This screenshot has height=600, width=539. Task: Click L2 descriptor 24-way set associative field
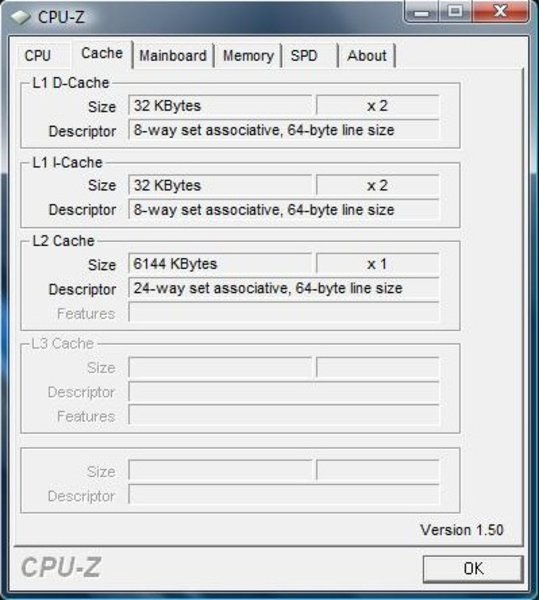tap(283, 288)
